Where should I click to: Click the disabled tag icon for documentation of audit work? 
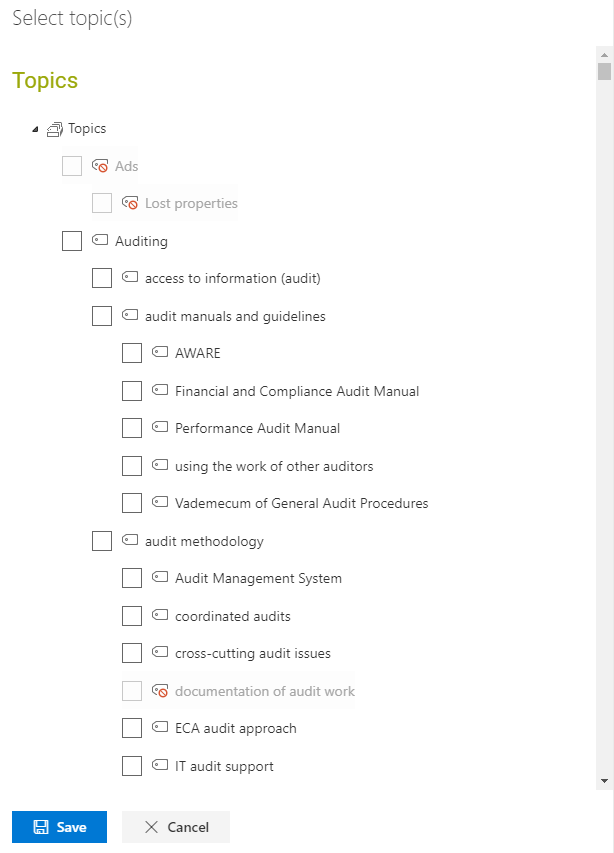coord(159,691)
